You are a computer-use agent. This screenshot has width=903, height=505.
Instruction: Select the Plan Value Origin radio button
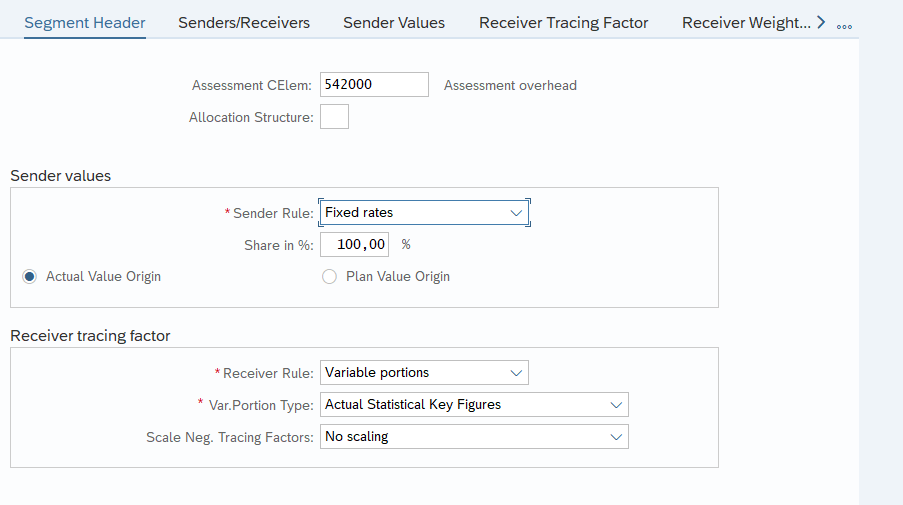click(x=329, y=276)
